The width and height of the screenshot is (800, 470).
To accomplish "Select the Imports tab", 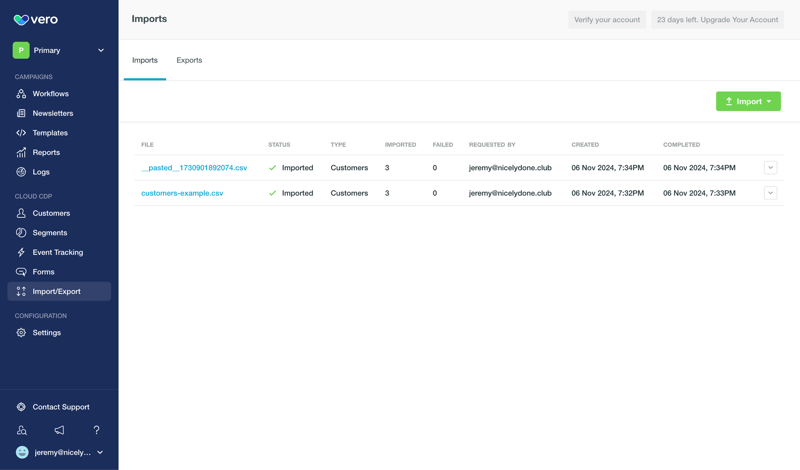I will tap(145, 60).
